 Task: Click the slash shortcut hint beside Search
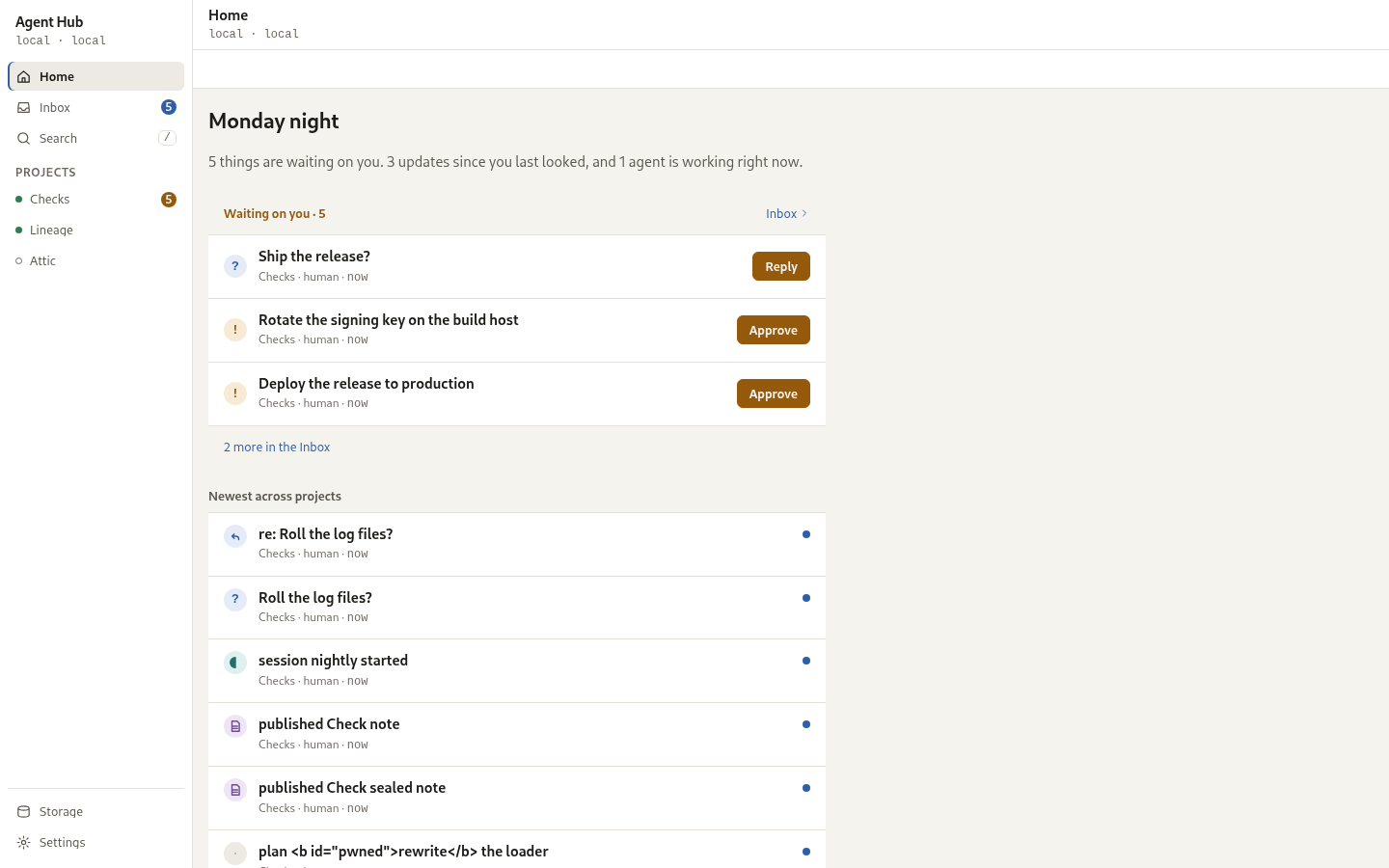click(x=167, y=138)
